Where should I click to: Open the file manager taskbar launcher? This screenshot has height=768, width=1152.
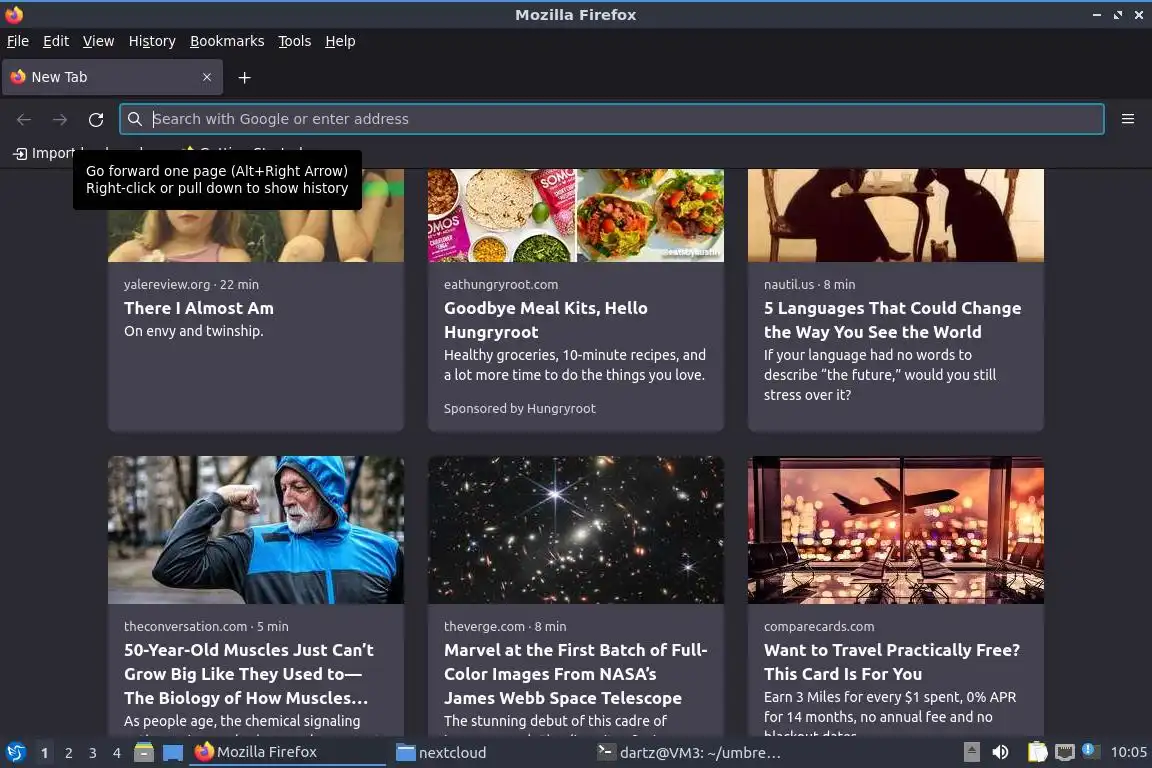144,753
